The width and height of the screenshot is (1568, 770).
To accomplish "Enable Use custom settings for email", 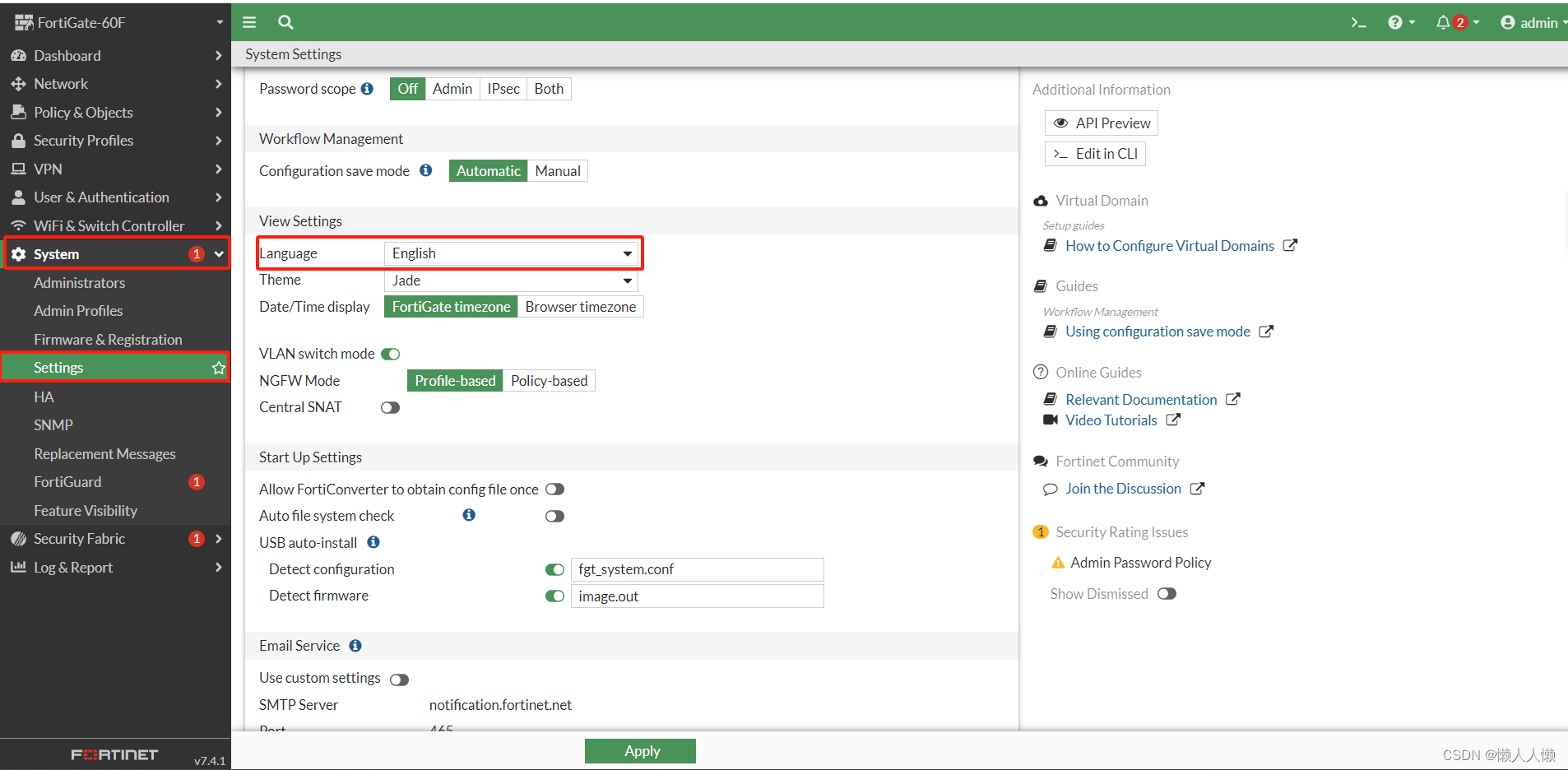I will click(400, 680).
